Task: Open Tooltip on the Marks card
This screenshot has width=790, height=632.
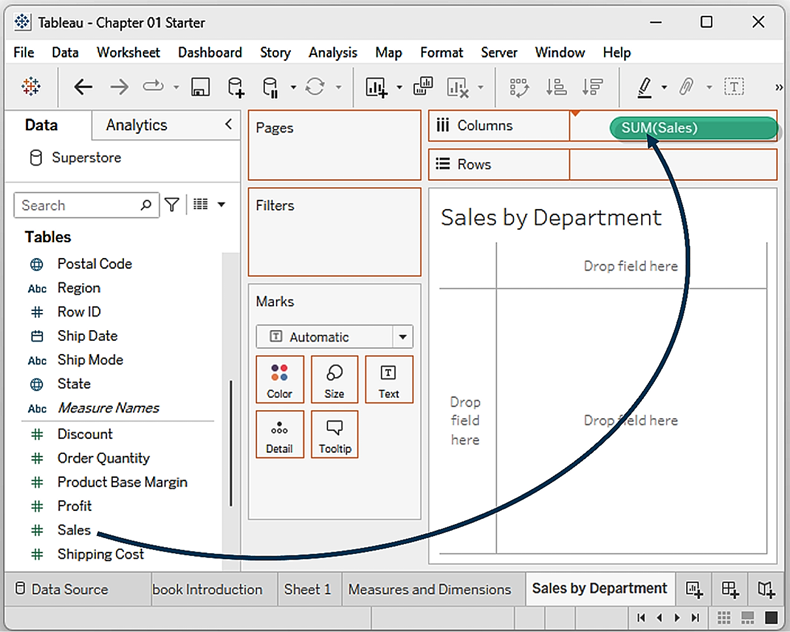Action: (335, 434)
